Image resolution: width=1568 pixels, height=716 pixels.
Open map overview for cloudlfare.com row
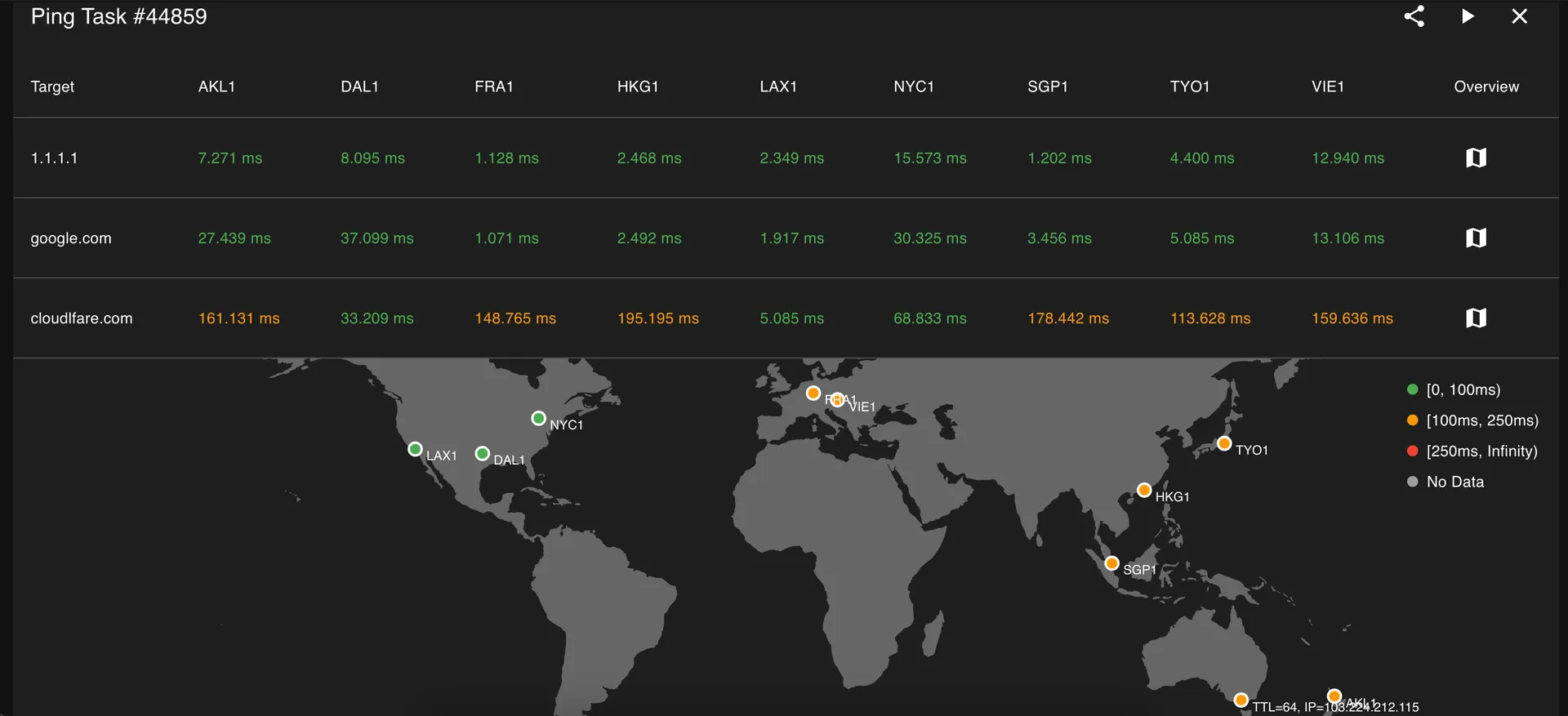(x=1476, y=318)
